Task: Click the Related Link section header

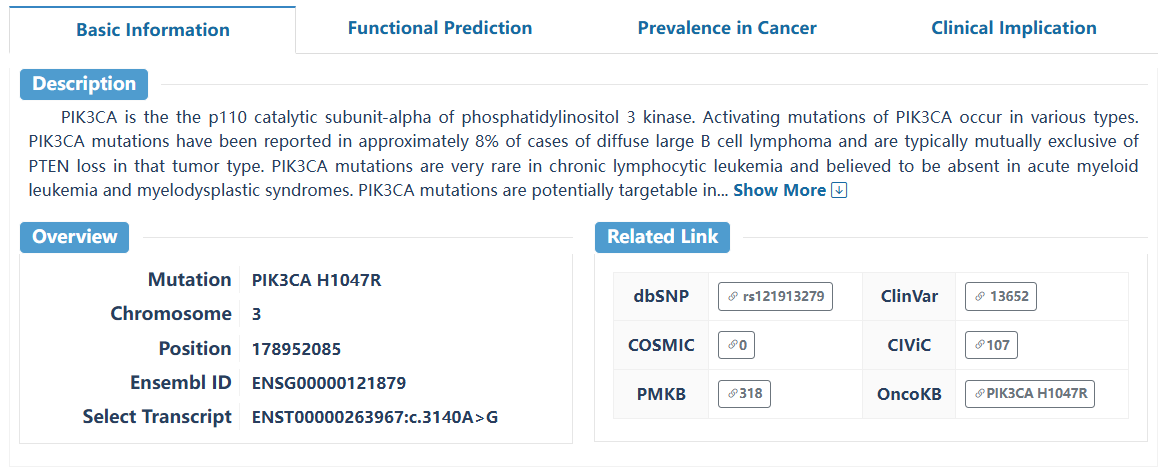Action: (x=663, y=237)
